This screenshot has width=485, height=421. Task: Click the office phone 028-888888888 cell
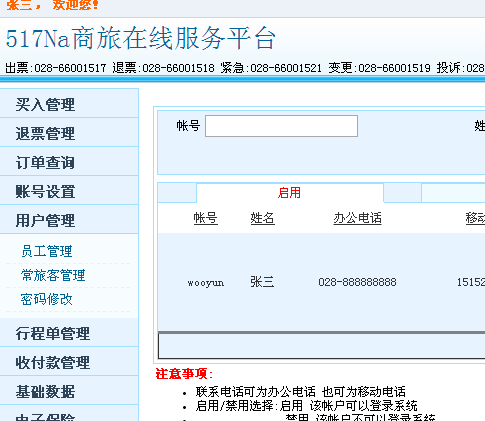[x=357, y=282]
